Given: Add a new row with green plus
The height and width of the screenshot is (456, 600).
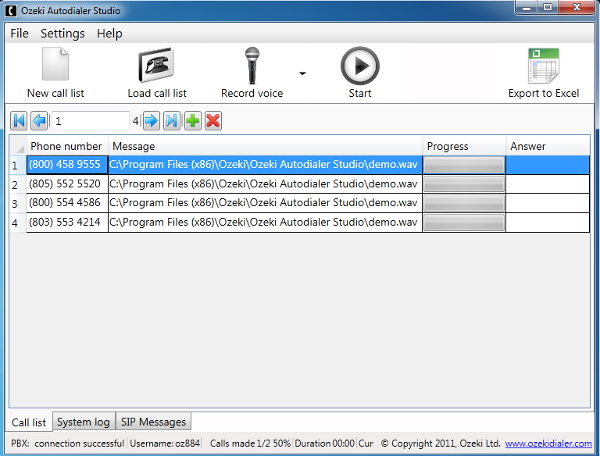Looking at the screenshot, I should (x=192, y=121).
